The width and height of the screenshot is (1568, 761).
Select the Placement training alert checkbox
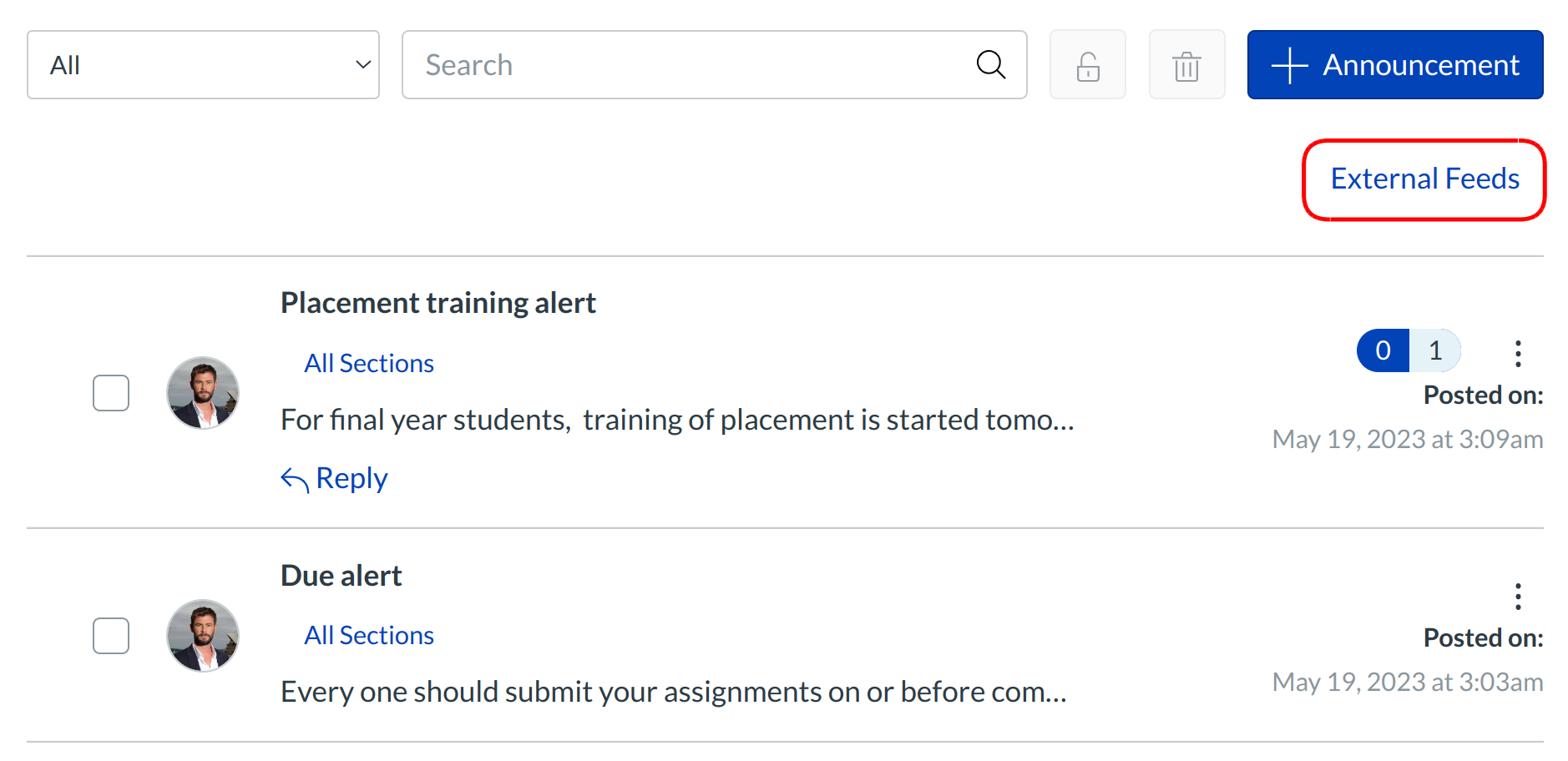tap(111, 393)
